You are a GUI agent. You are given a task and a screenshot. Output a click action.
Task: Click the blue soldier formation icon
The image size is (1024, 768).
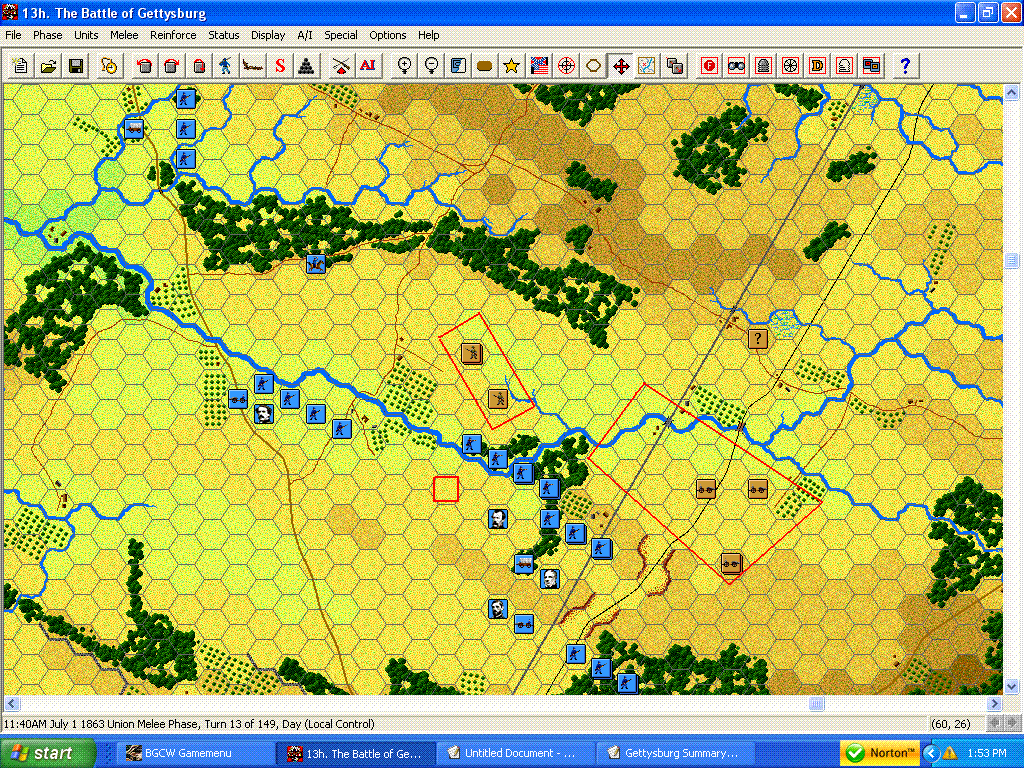click(x=225, y=65)
